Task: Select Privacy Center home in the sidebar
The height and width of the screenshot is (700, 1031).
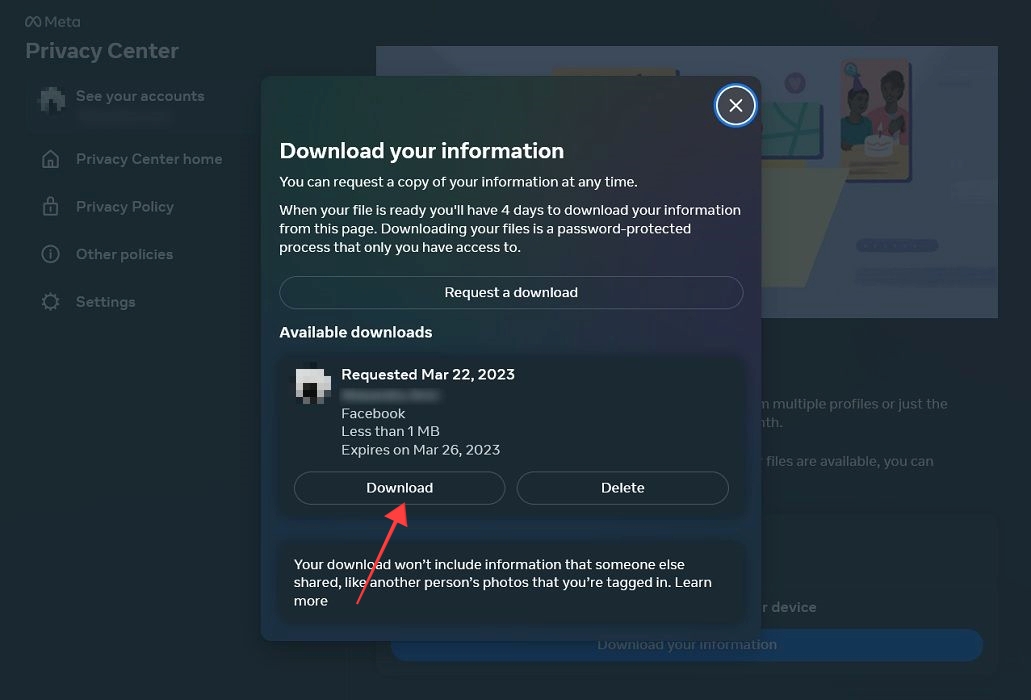Action: 148,158
